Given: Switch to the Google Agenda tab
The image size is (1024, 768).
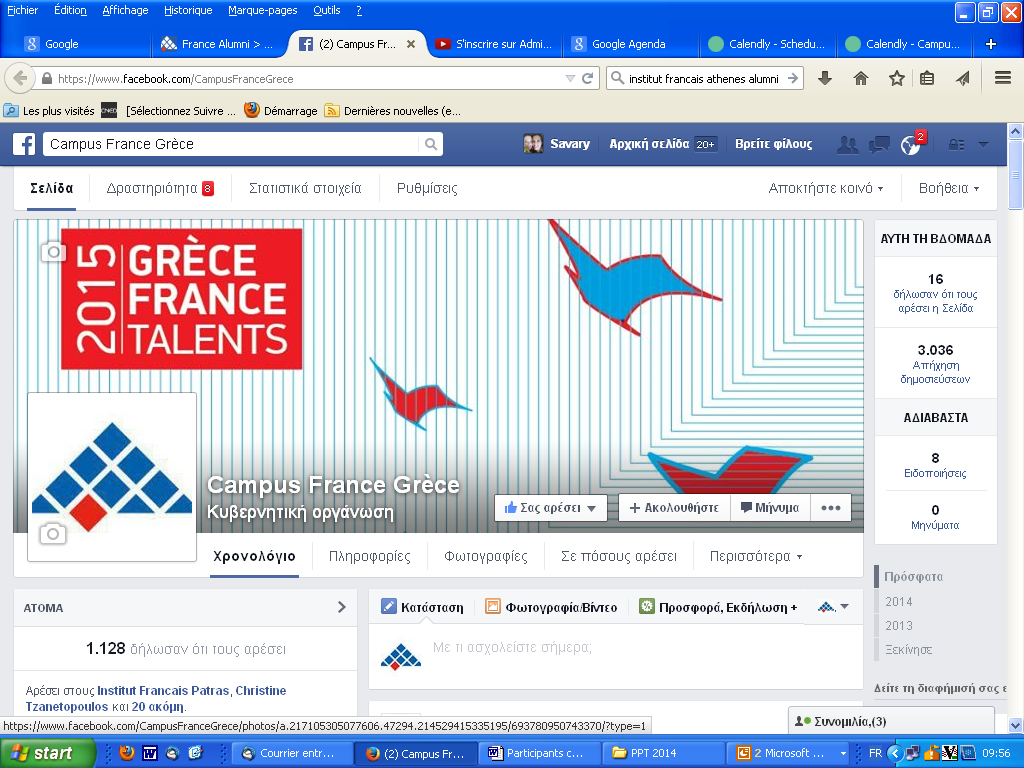Looking at the screenshot, I should click(628, 44).
